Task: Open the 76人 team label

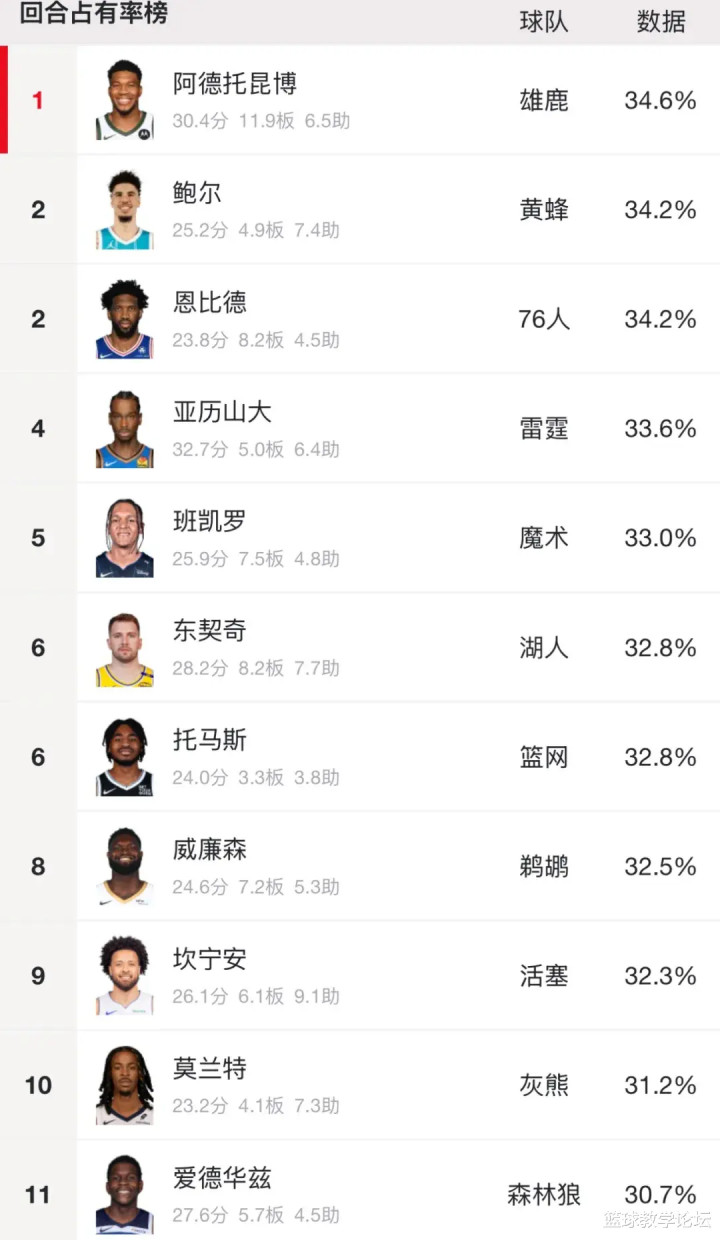Action: tap(544, 319)
